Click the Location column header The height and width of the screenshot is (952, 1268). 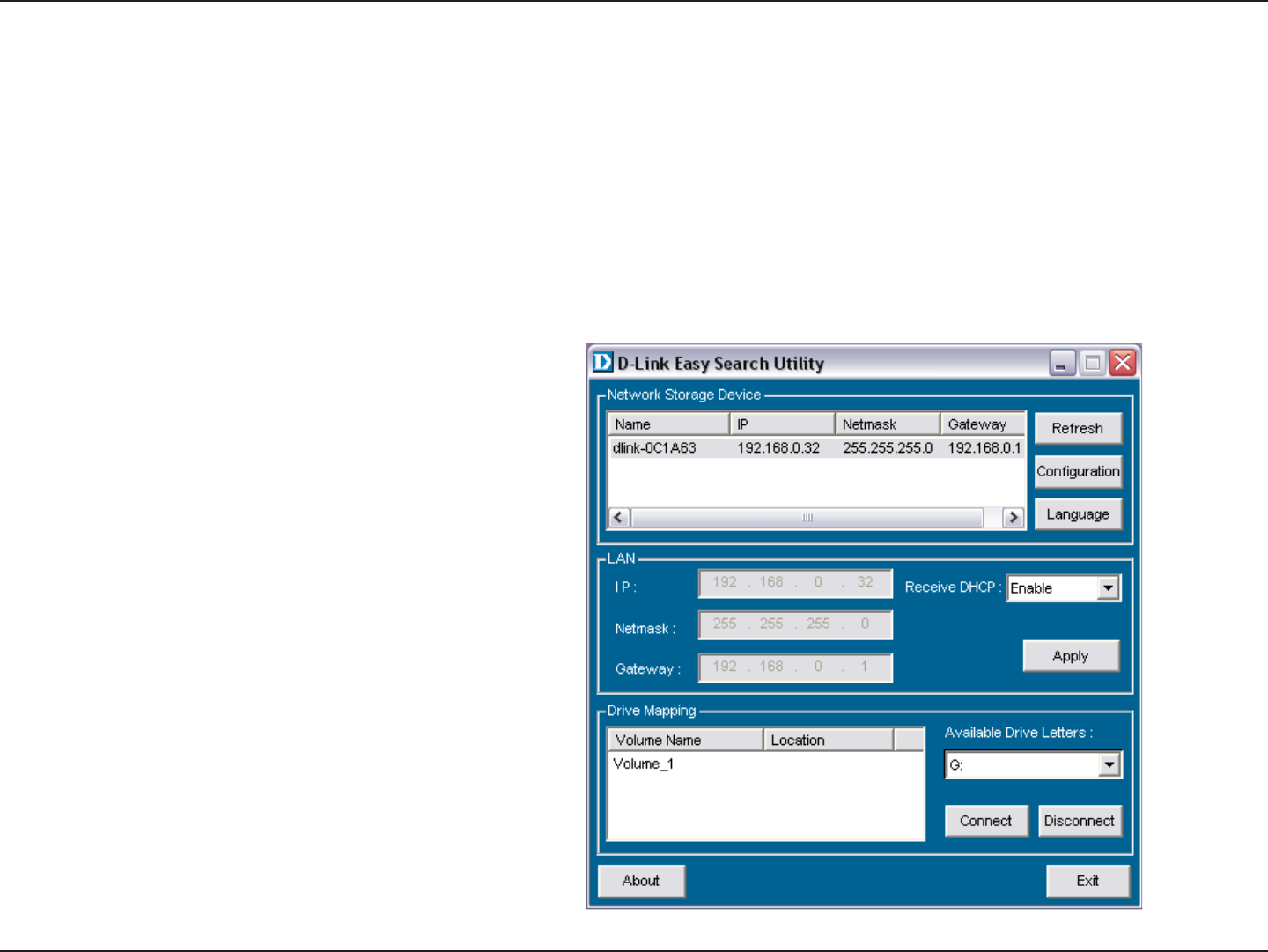(x=829, y=740)
